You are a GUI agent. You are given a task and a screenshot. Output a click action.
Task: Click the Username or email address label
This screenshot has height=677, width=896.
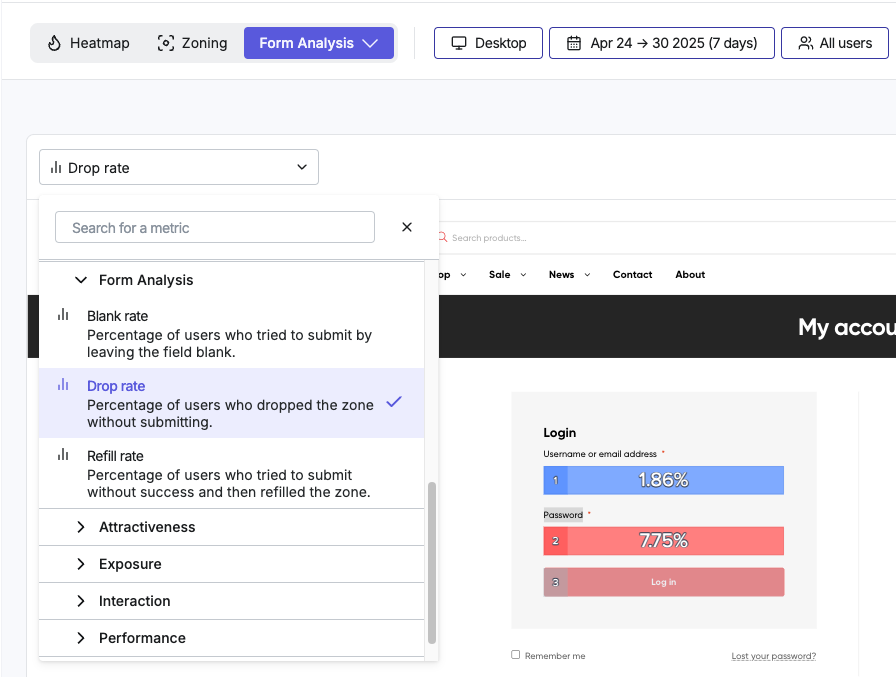[599, 454]
